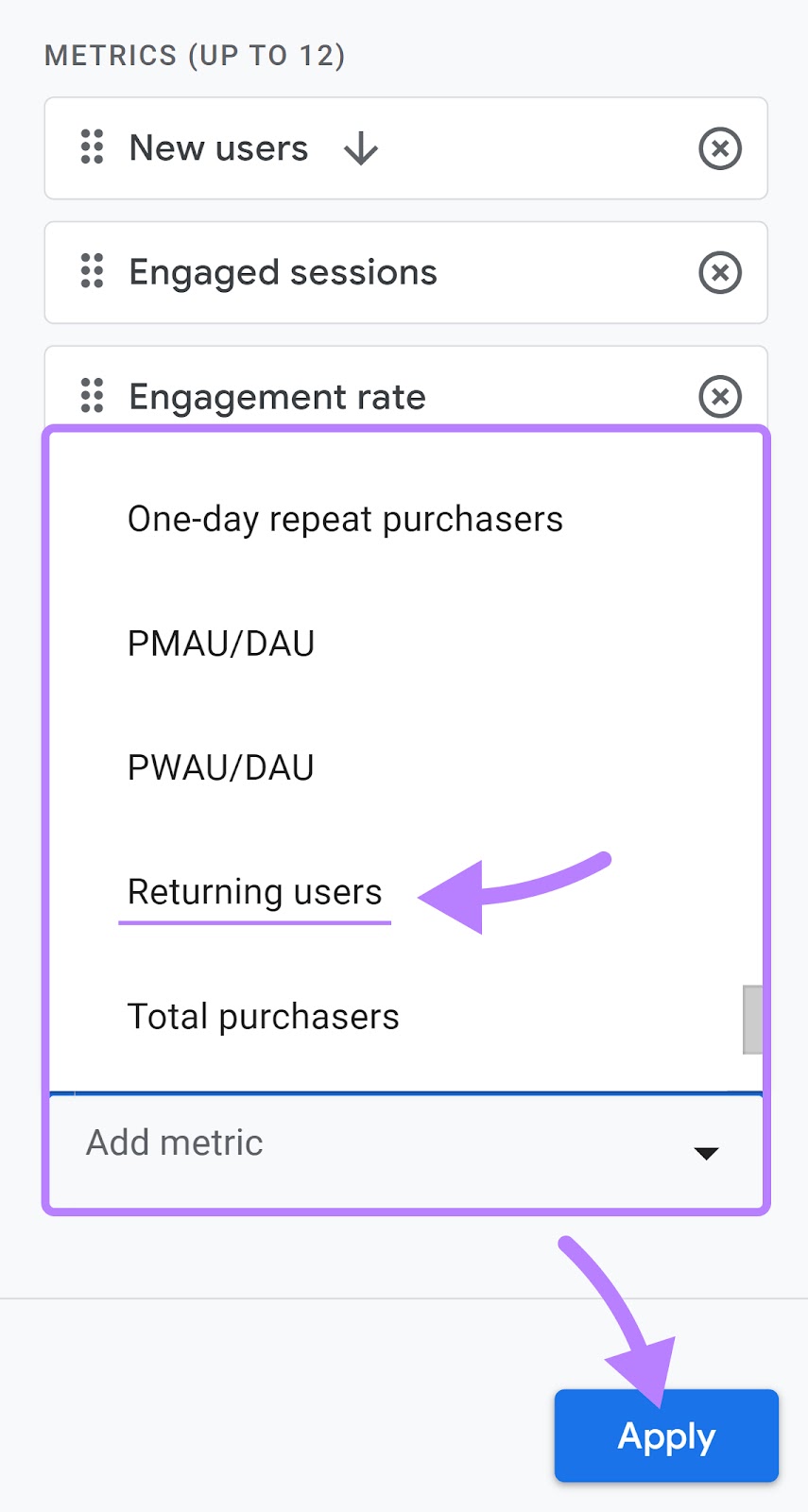Click the descending sort arrow next to New users
Image resolution: width=808 pixels, height=1512 pixels.
pyautogui.click(x=361, y=148)
